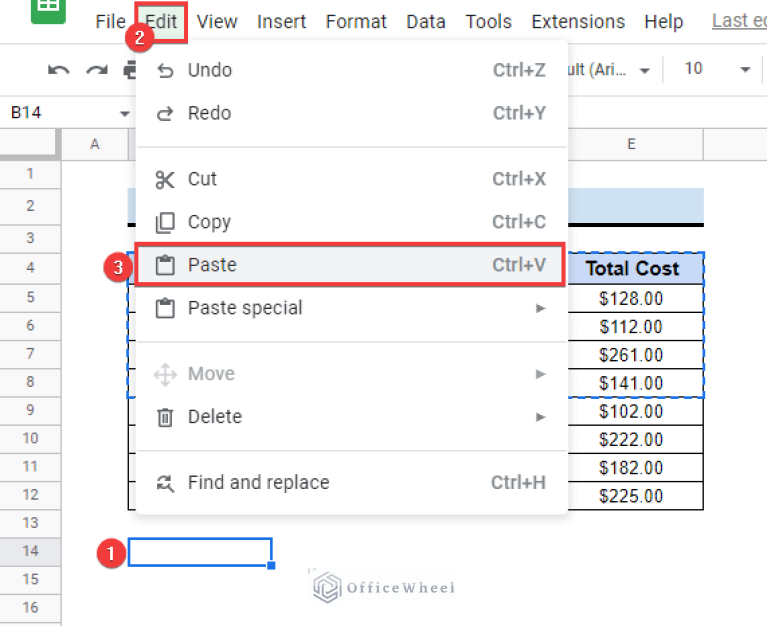Open the Insert menu
This screenshot has height=626, width=767.
click(281, 21)
